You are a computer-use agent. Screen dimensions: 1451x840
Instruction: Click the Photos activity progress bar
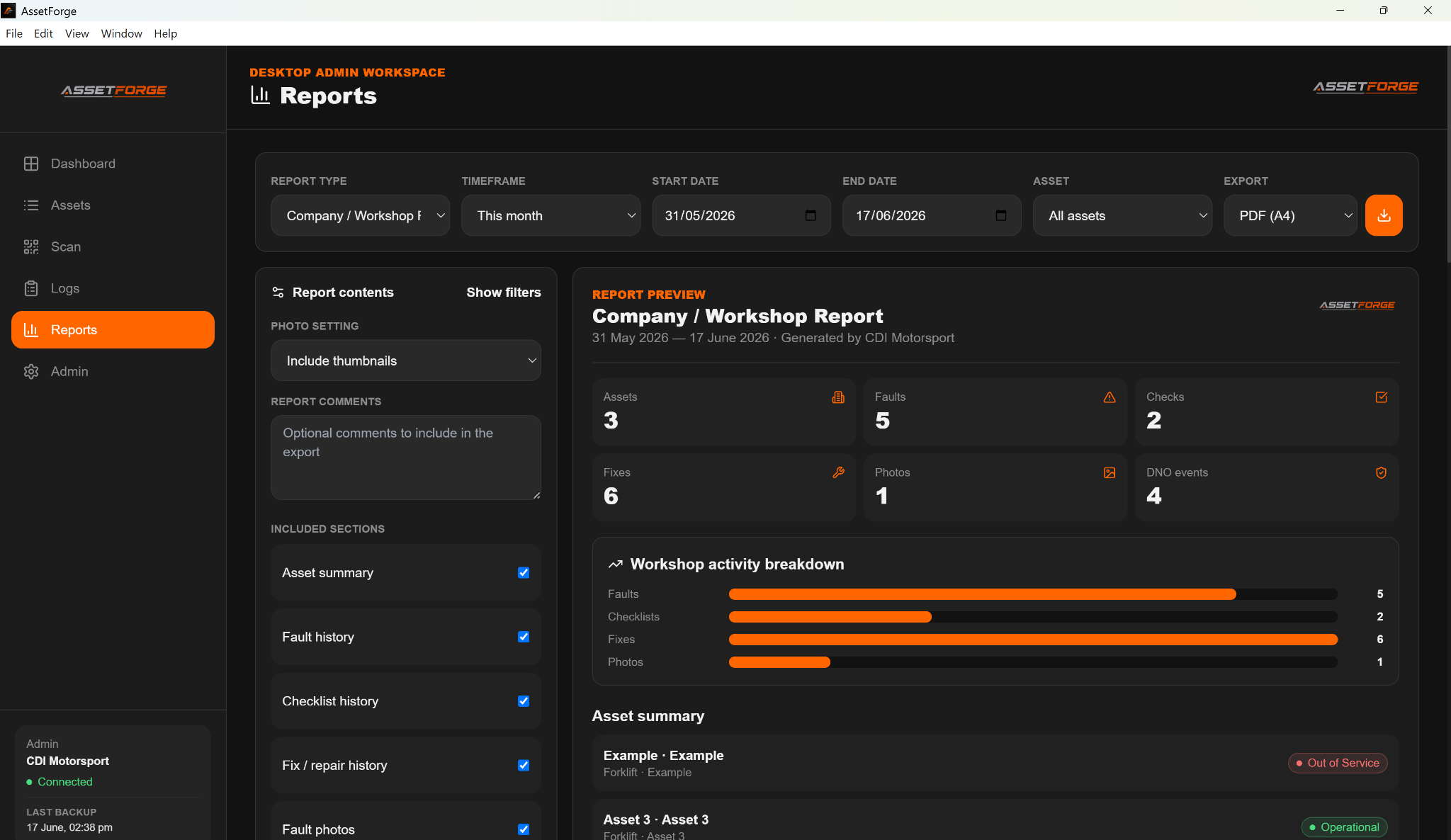[x=1033, y=662]
